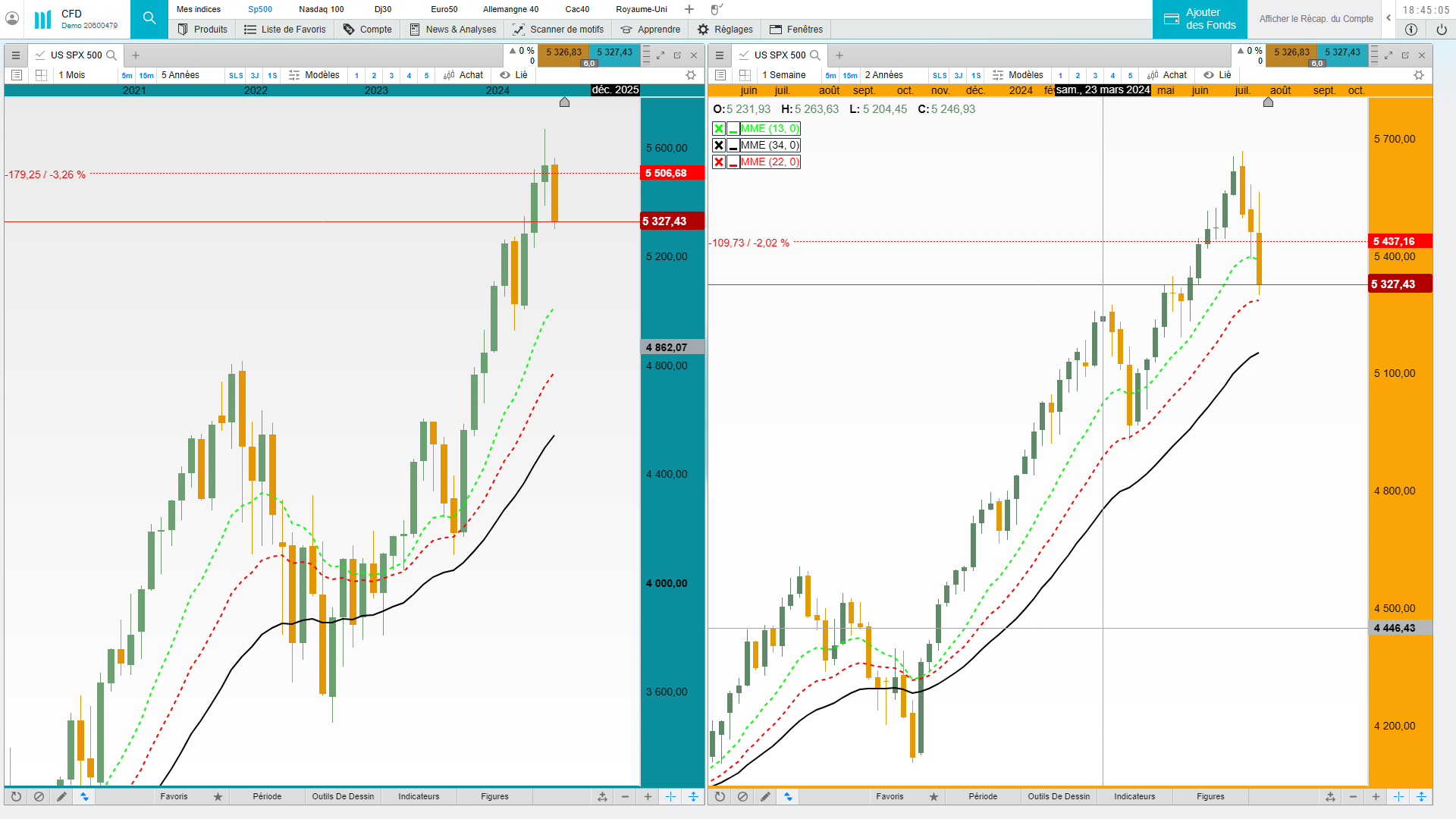Open power icon at top right
The image size is (1456, 819).
pyautogui.click(x=1442, y=30)
